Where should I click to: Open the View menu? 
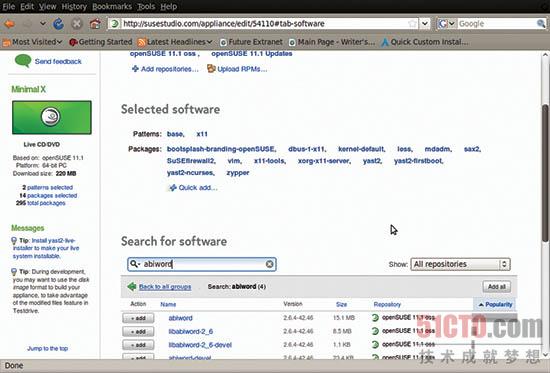click(x=48, y=6)
